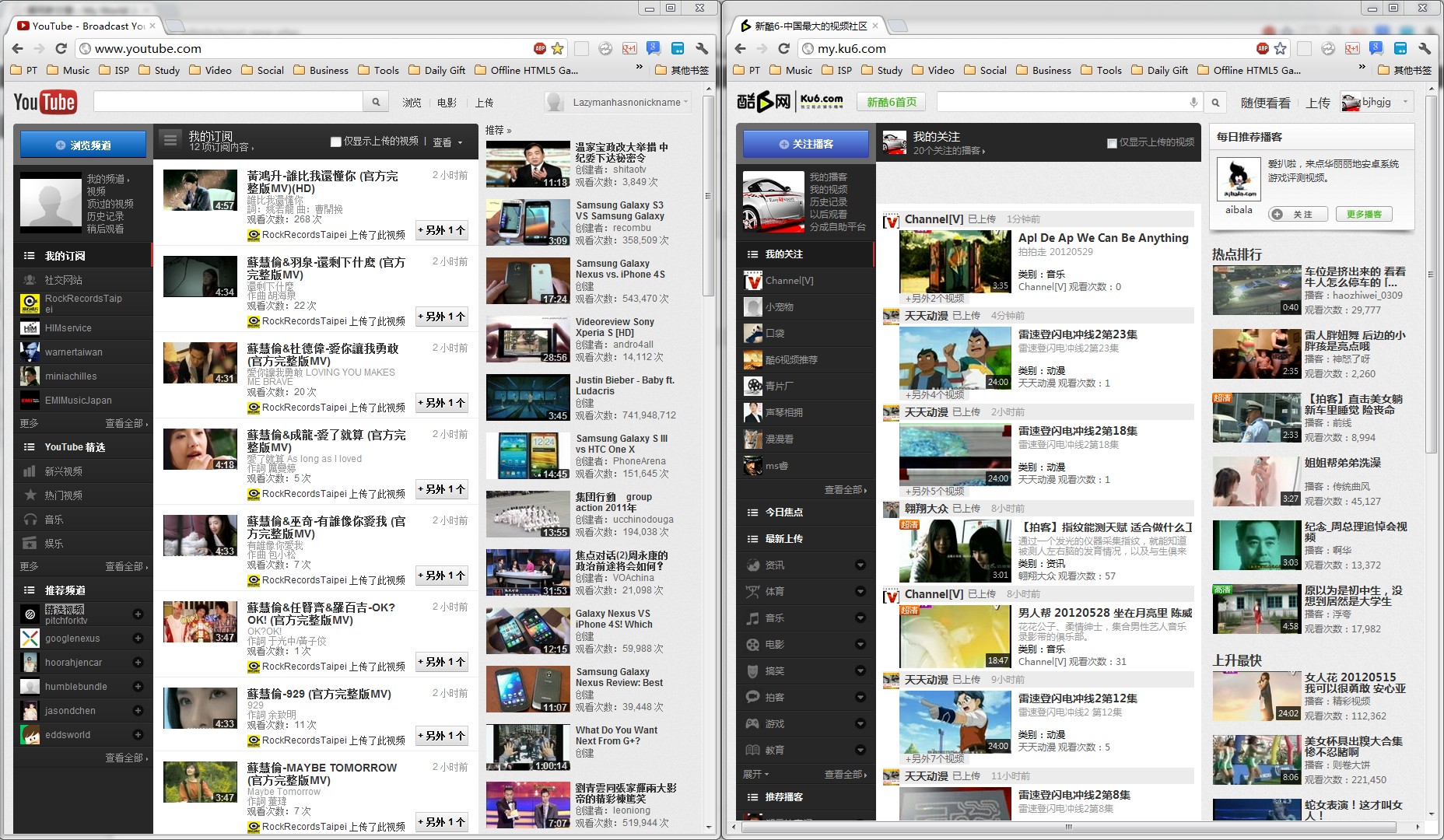Add pitchforktv with its plus icon
The width and height of the screenshot is (1444, 840).
138,614
